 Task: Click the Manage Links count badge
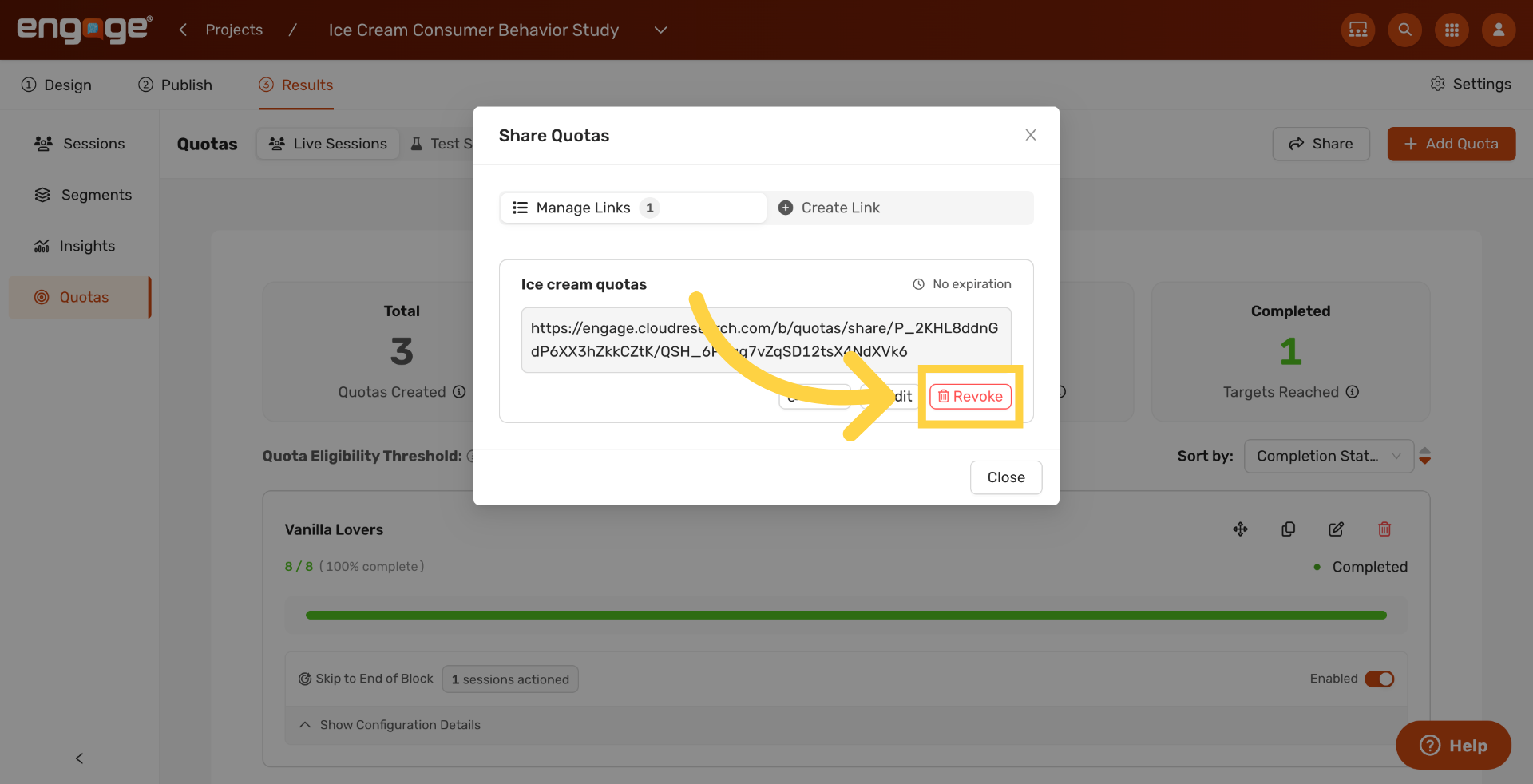650,208
